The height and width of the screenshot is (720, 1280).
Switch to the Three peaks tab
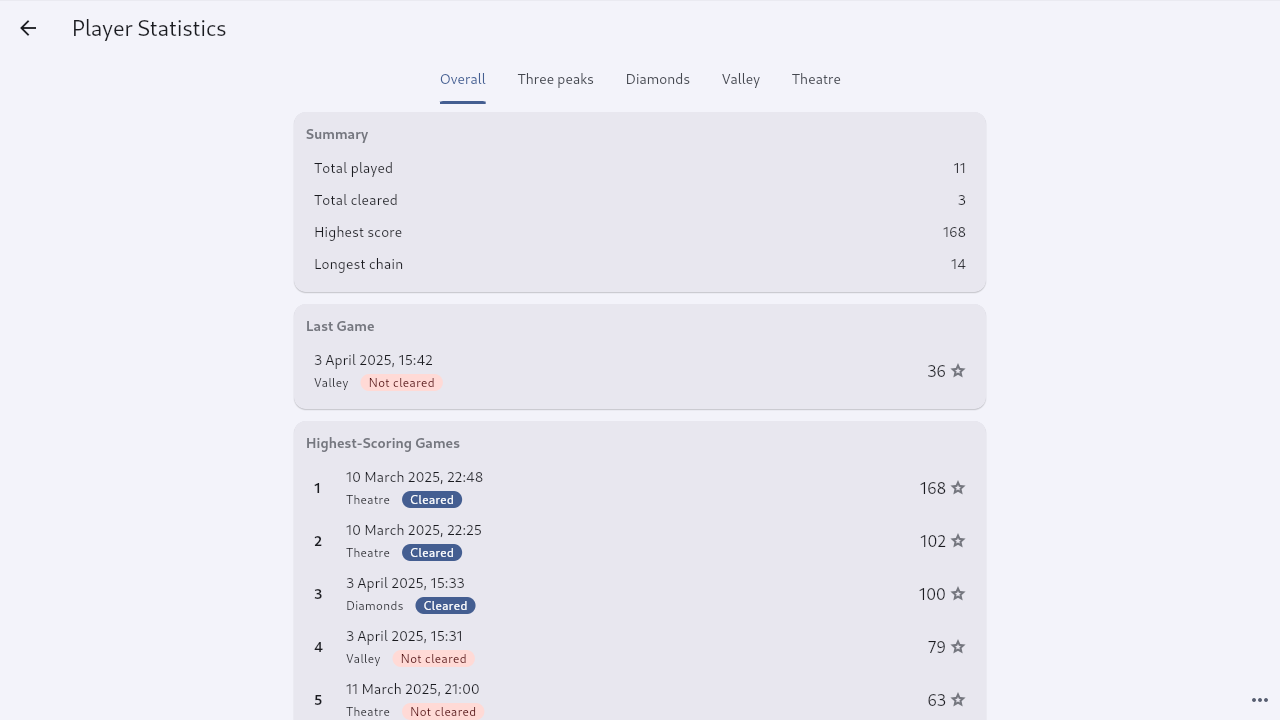[x=556, y=79]
